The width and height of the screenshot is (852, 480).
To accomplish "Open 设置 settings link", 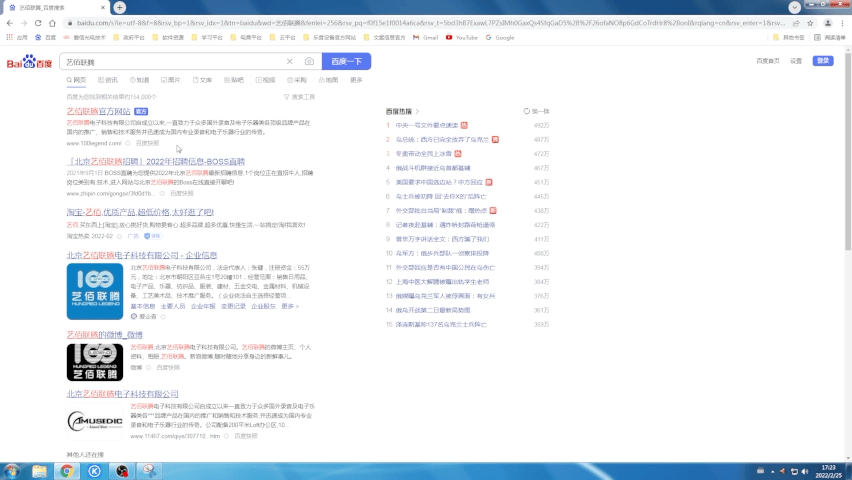I will point(796,61).
